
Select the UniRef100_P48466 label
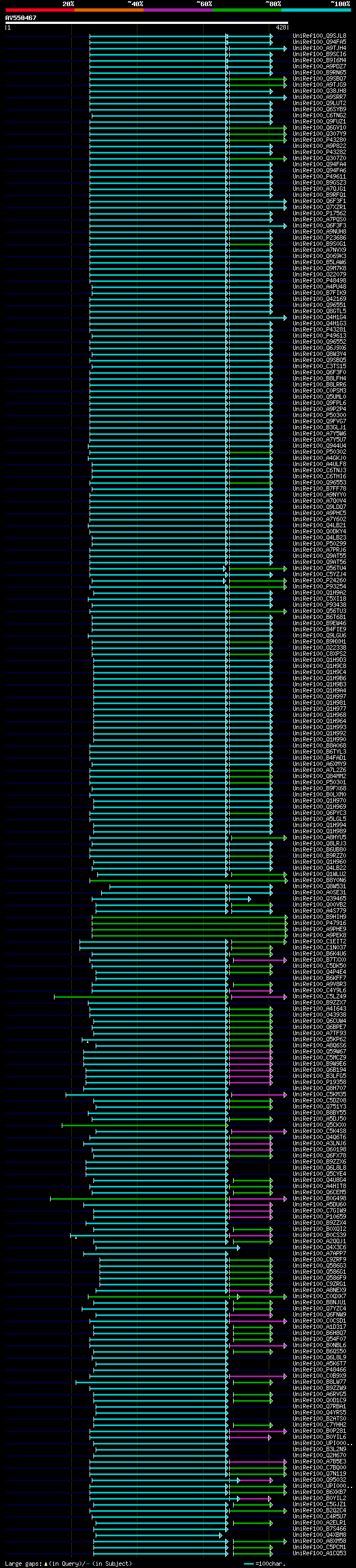[319, 1369]
